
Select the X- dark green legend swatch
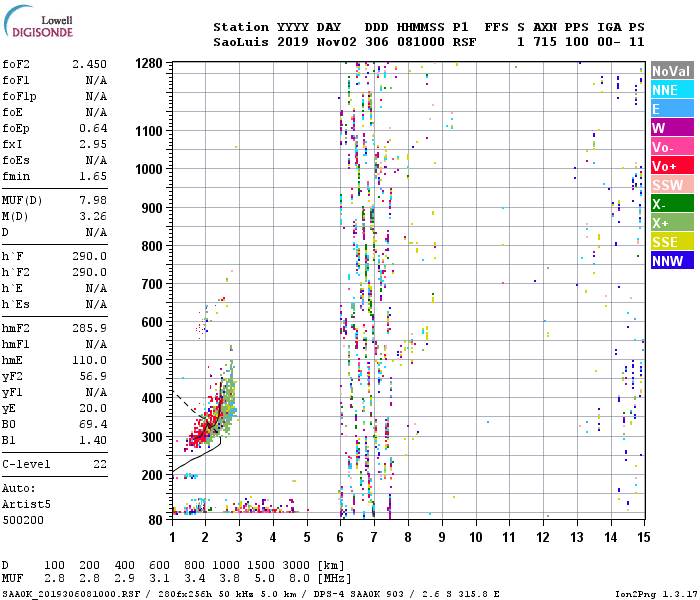(x=672, y=204)
